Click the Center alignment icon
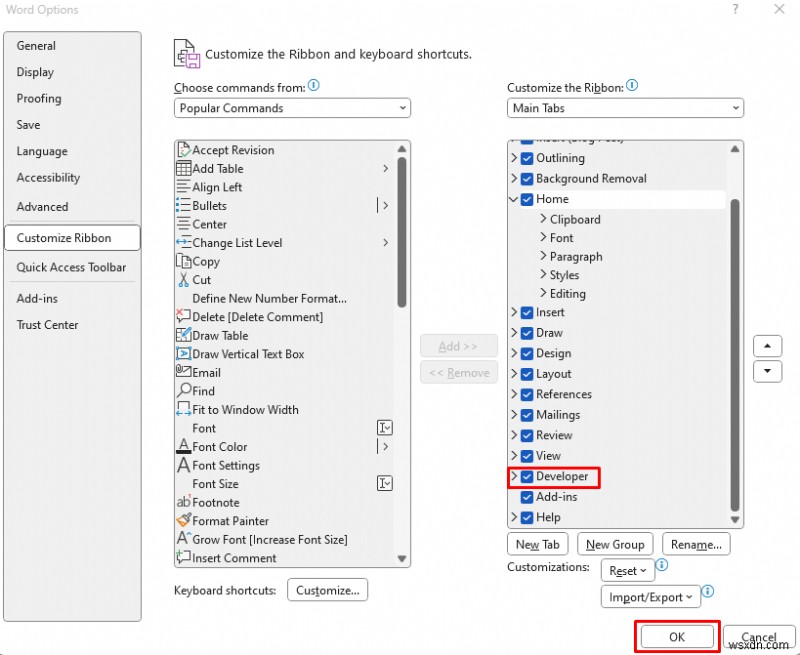The width and height of the screenshot is (800, 655). pyautogui.click(x=183, y=224)
